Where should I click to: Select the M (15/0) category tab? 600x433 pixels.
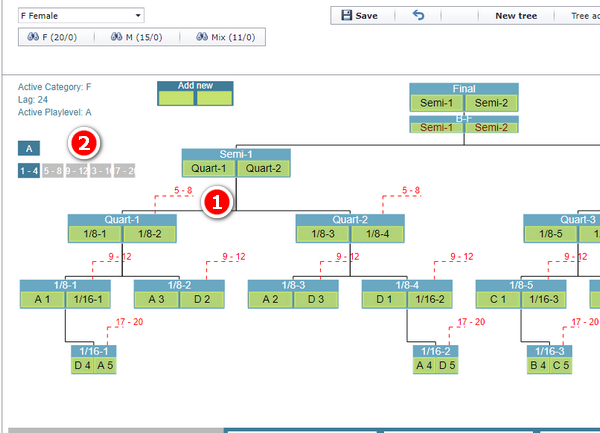point(137,37)
